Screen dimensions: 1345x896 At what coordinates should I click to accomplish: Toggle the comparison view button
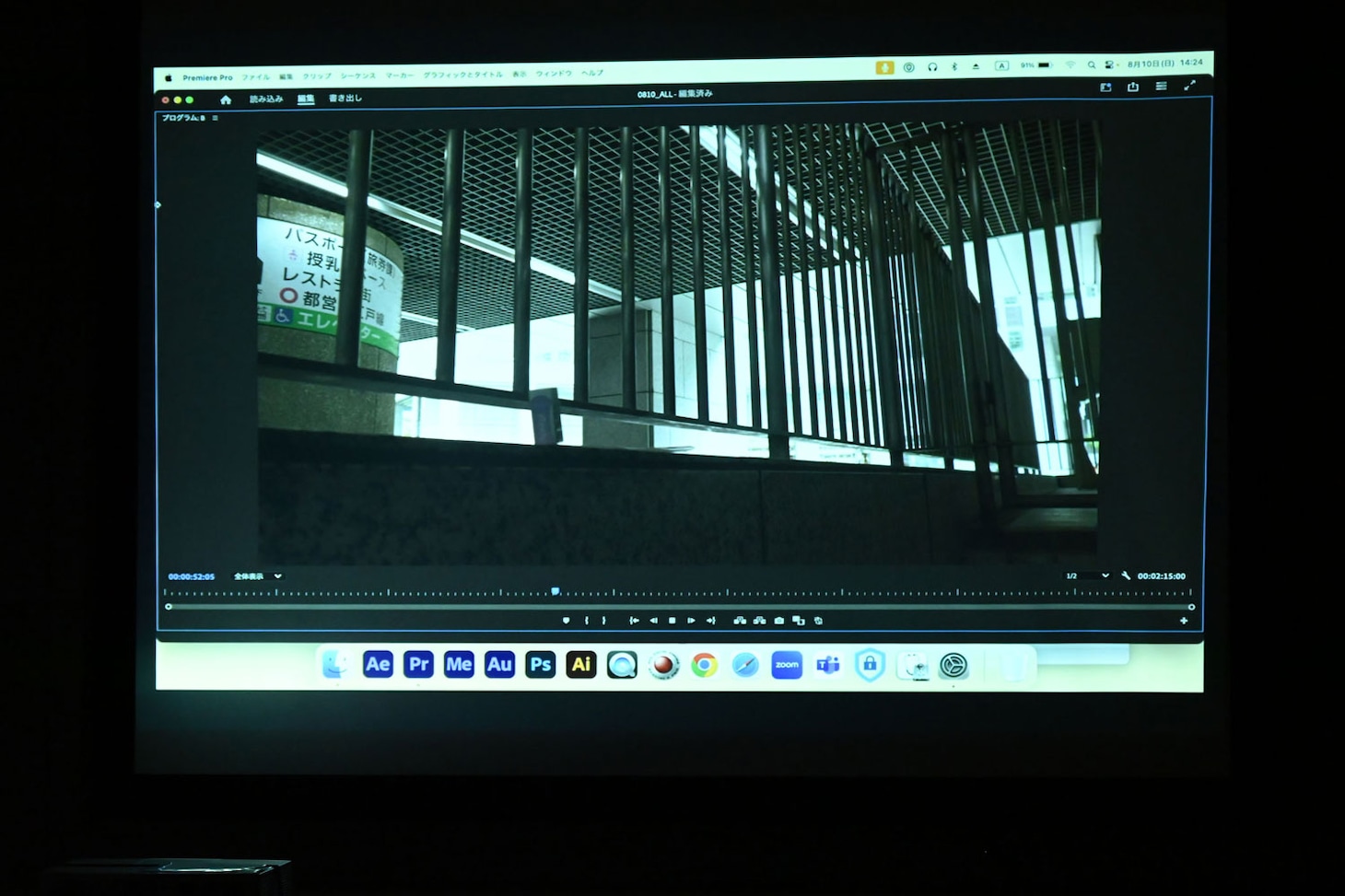coord(799,621)
